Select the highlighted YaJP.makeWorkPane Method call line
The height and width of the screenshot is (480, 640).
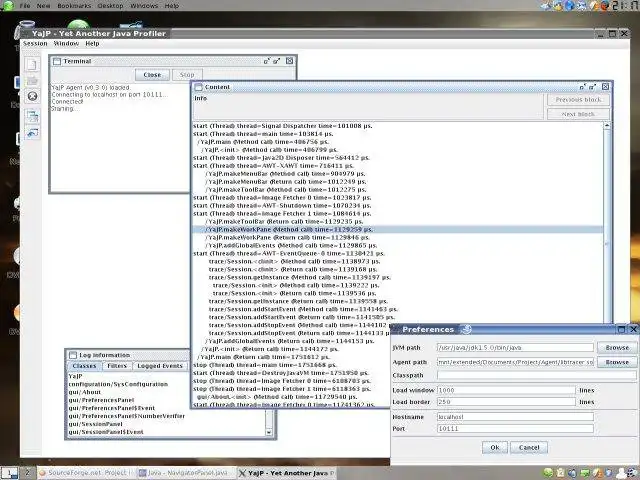397,230
